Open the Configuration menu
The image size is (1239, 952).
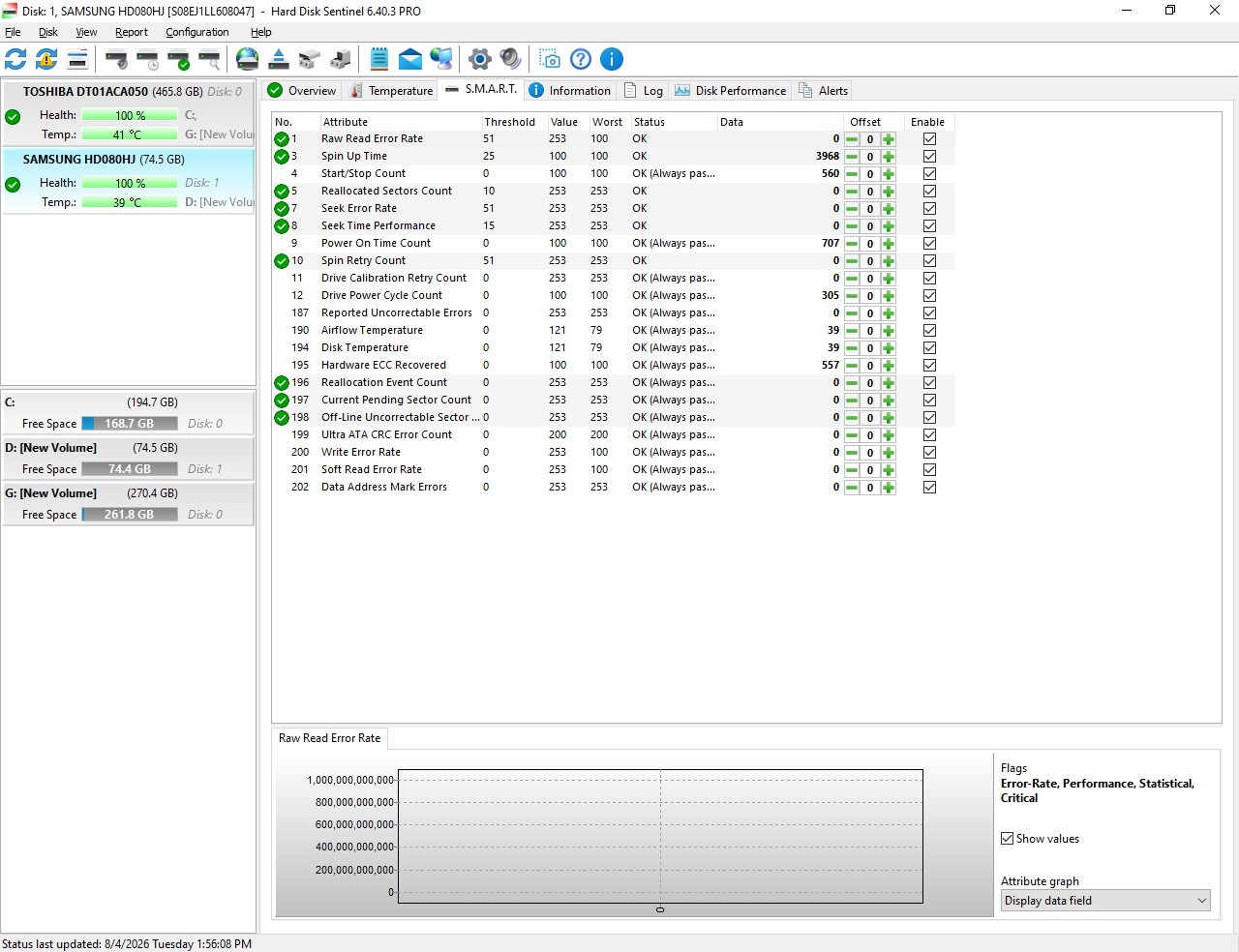[197, 32]
